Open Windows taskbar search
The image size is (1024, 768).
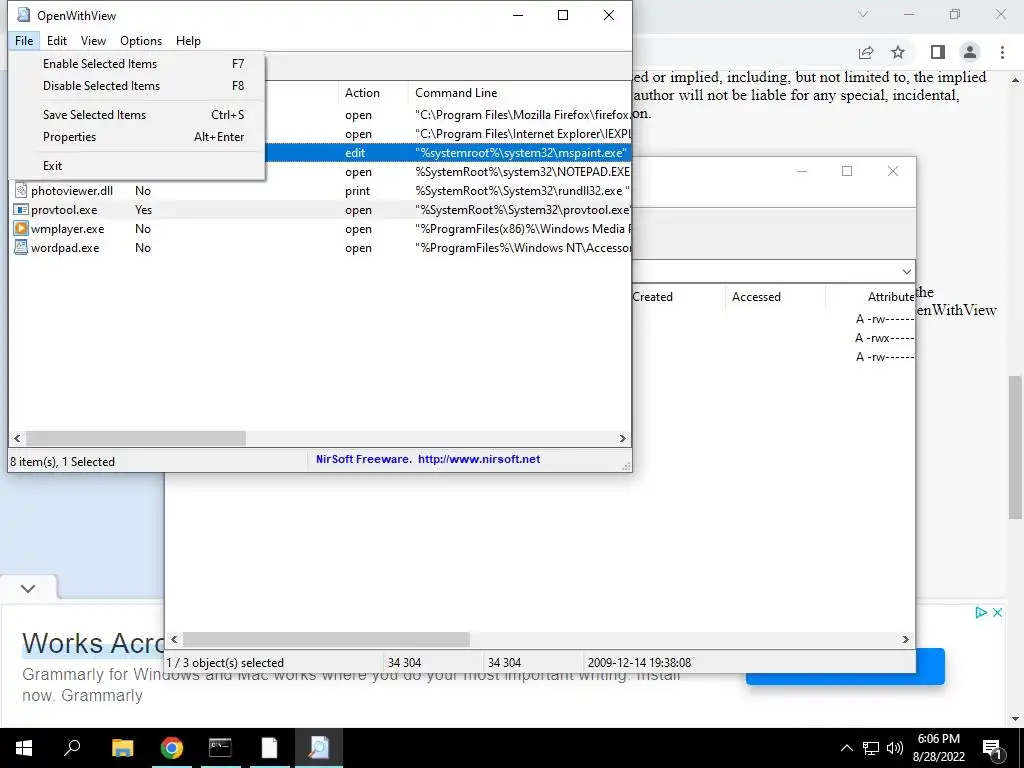(x=72, y=748)
